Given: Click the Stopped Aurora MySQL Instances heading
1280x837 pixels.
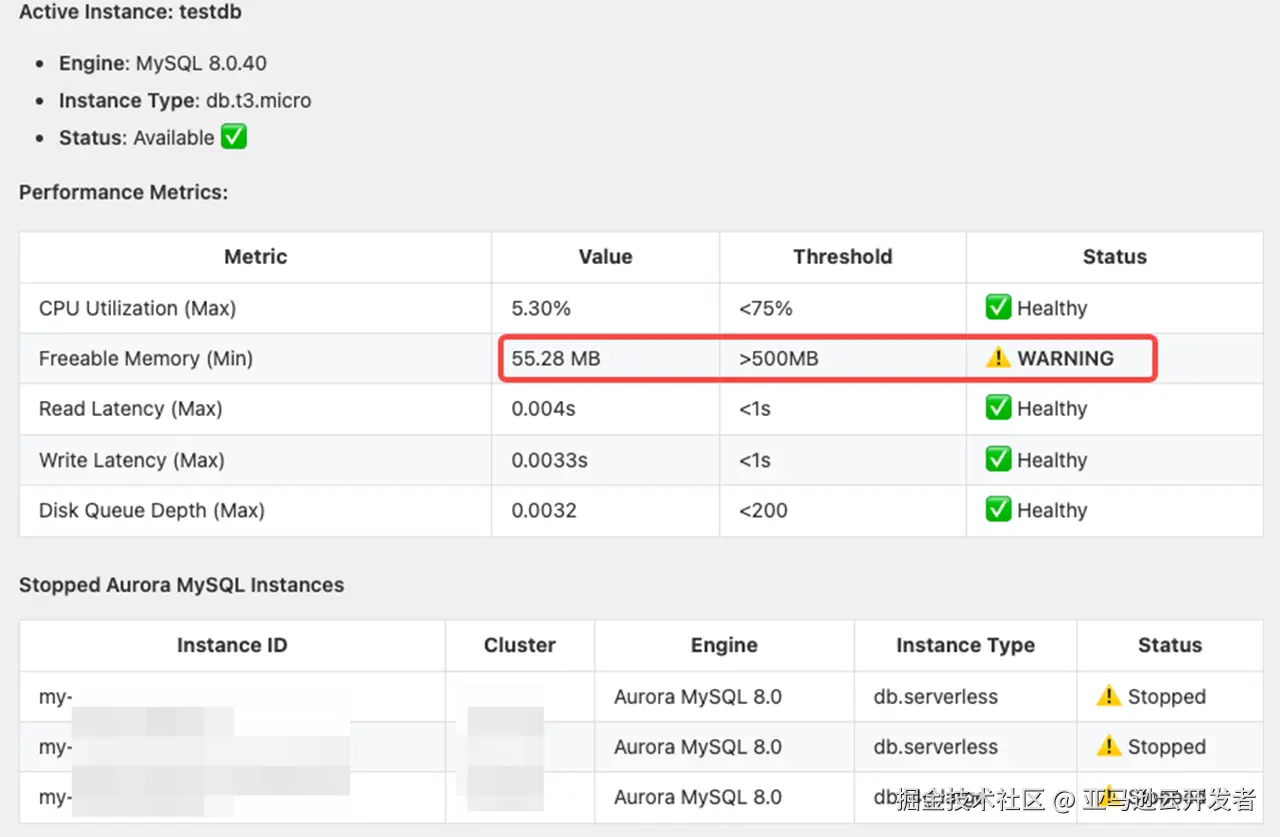Looking at the screenshot, I should pos(181,585).
